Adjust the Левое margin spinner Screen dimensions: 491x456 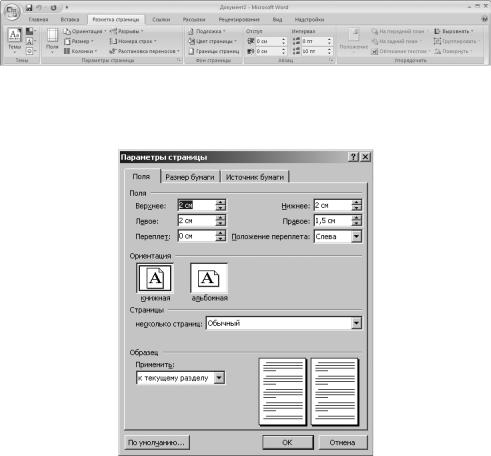[x=220, y=221]
